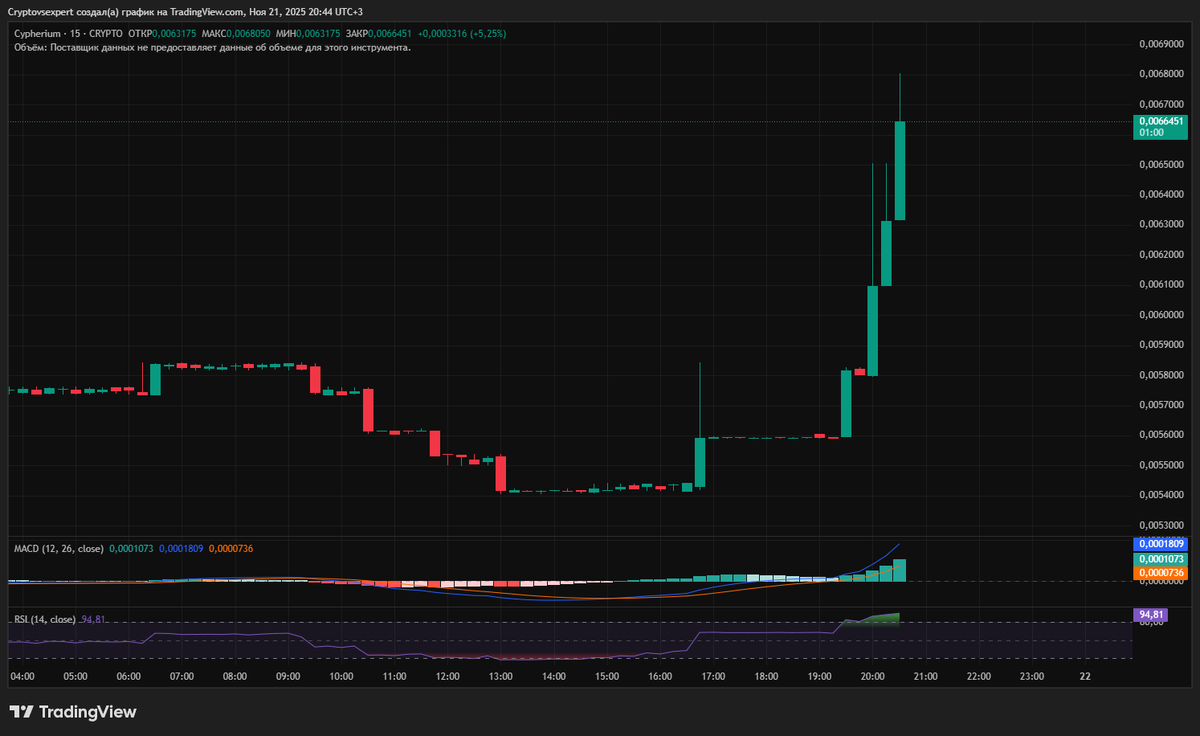Click the change value +0,0003316 (+5,25%)
This screenshot has width=1200, height=736.
(463, 33)
